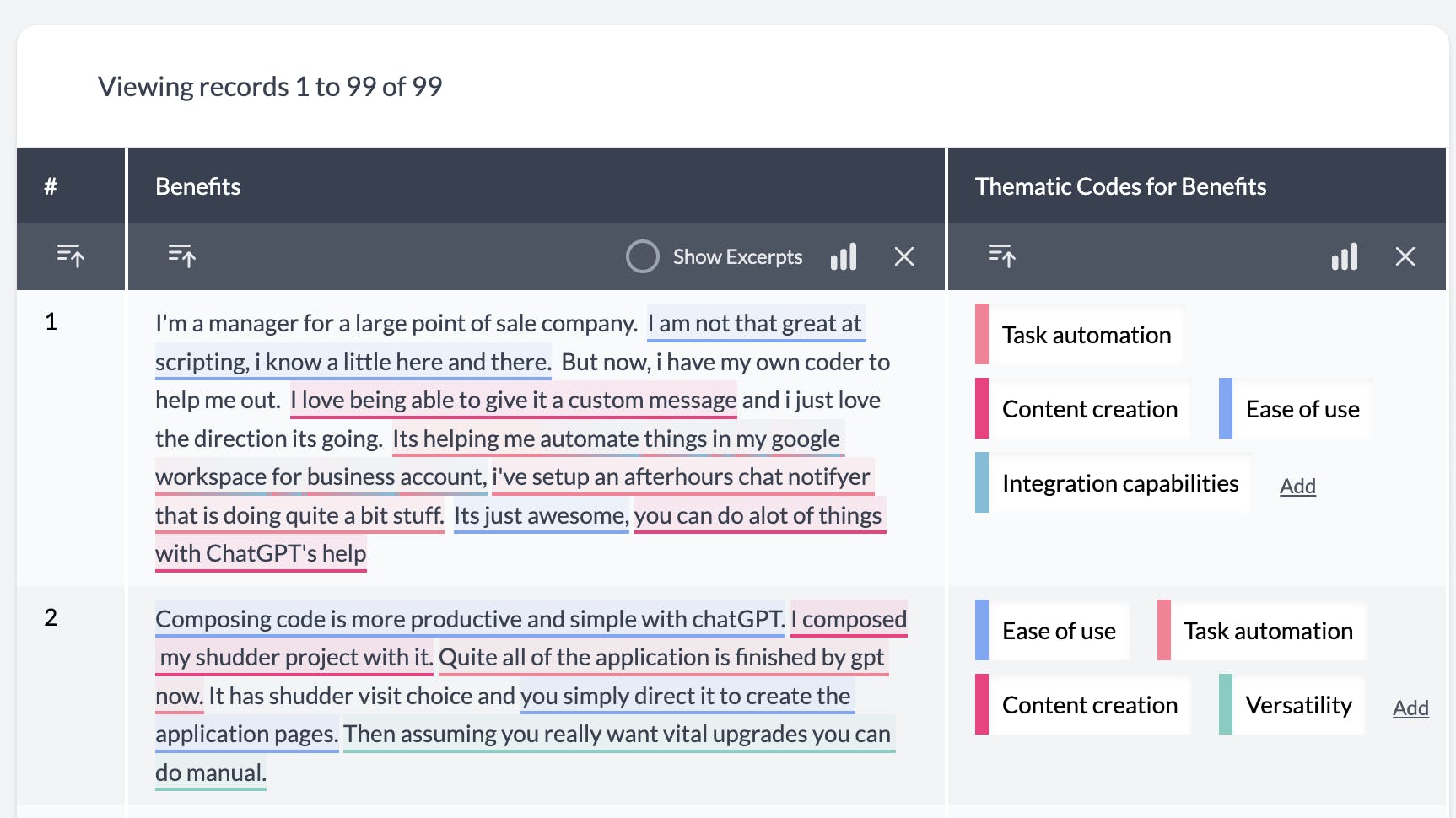Image resolution: width=1456 pixels, height=818 pixels.
Task: Sort the table by record number
Action: pos(71,256)
